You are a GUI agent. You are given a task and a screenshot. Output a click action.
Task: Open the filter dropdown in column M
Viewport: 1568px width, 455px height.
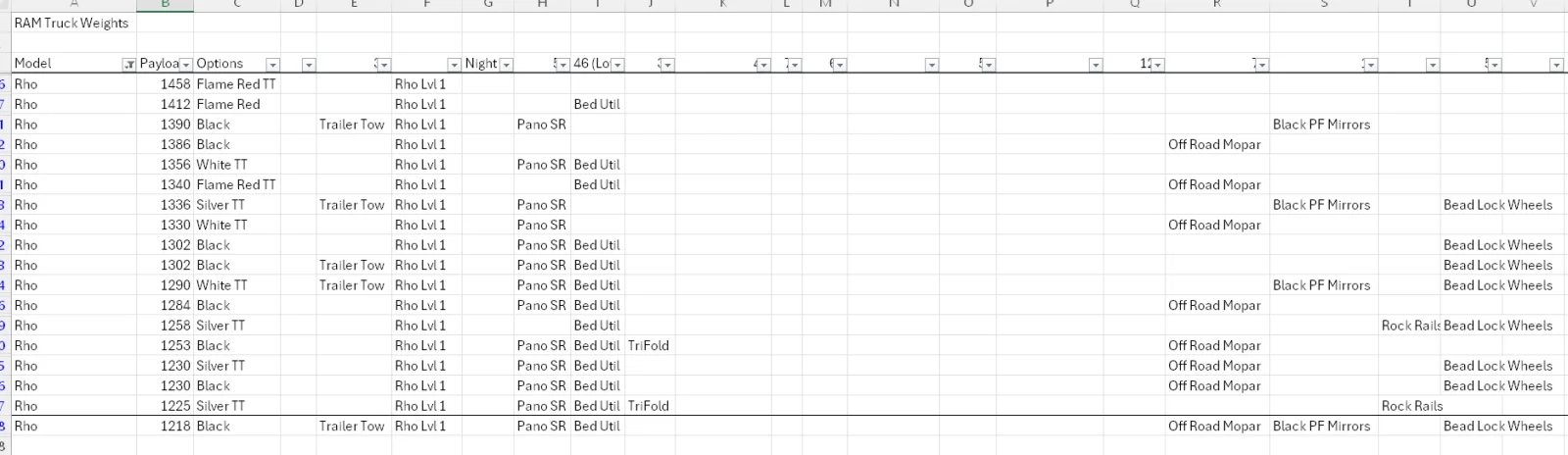click(x=840, y=65)
